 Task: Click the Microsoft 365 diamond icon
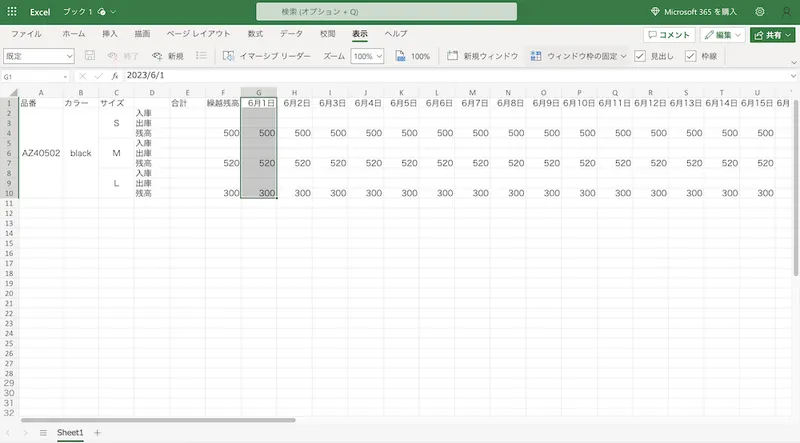pos(655,11)
